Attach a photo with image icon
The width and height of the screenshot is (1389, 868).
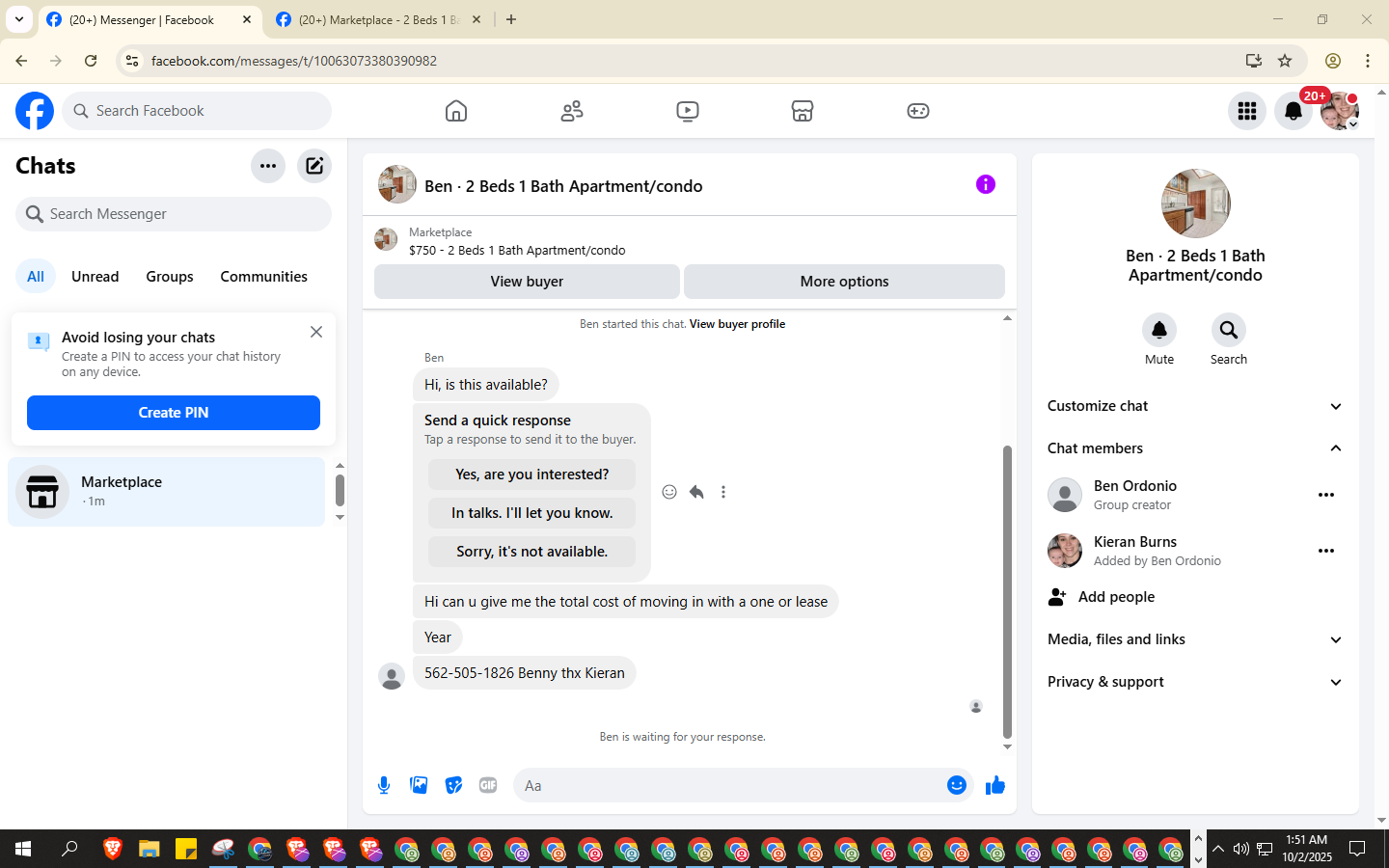[x=419, y=785]
